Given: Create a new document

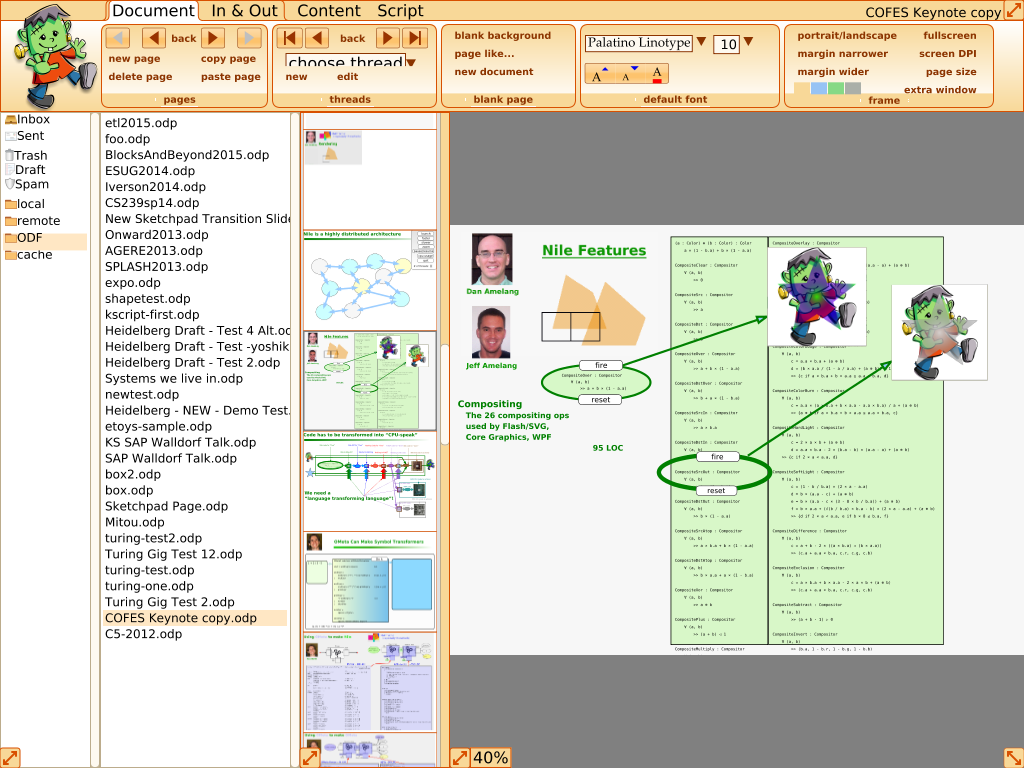Looking at the screenshot, I should pyautogui.click(x=494, y=72).
